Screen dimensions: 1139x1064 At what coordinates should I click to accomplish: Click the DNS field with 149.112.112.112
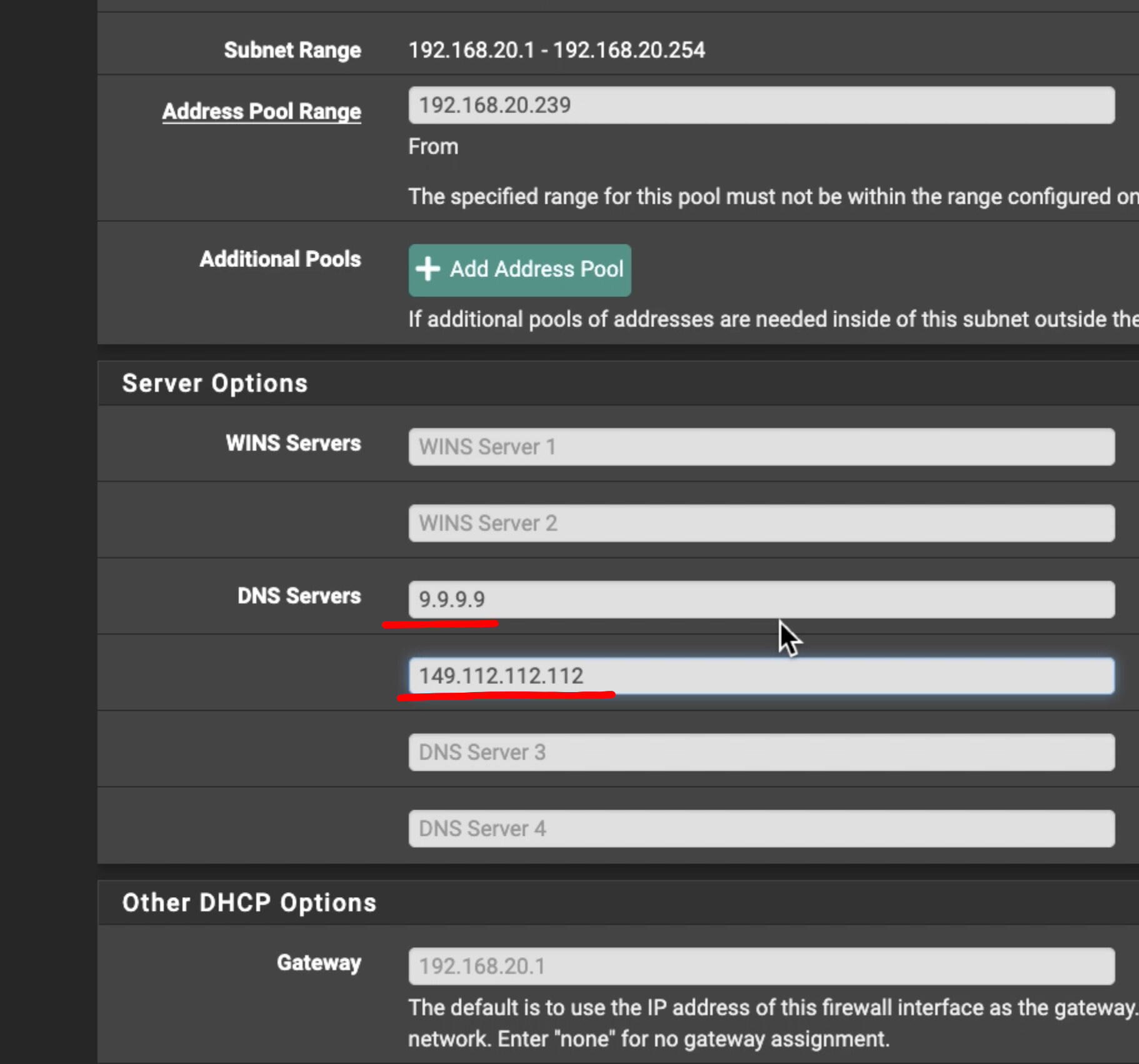click(761, 676)
